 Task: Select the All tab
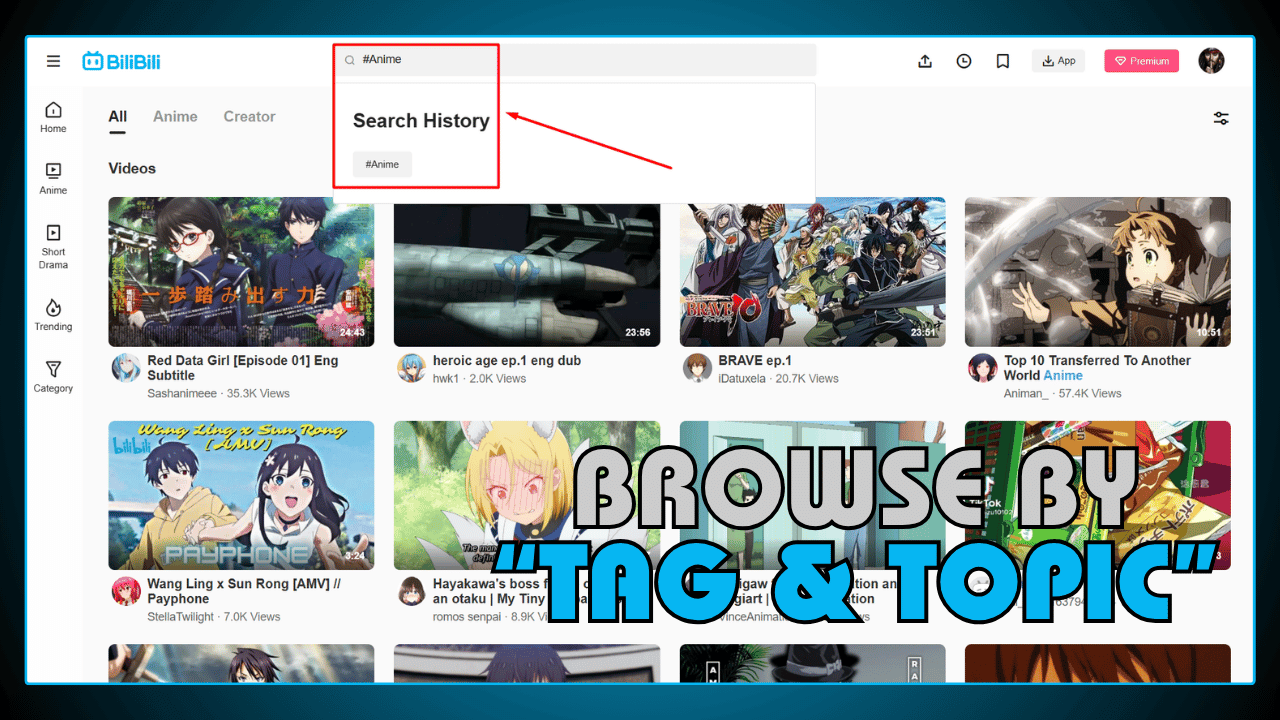click(x=118, y=117)
